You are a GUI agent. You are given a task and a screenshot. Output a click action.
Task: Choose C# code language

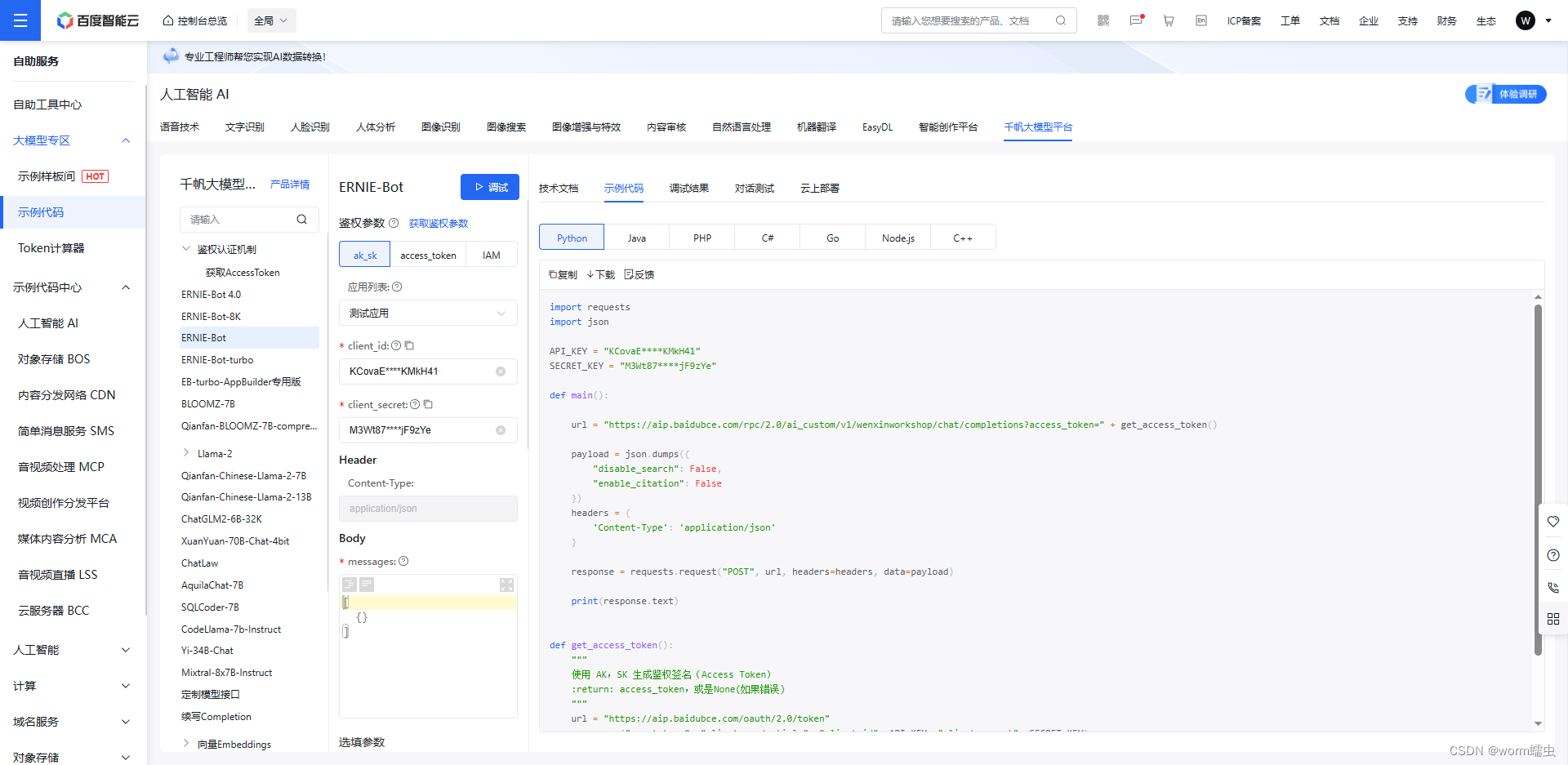click(x=768, y=238)
